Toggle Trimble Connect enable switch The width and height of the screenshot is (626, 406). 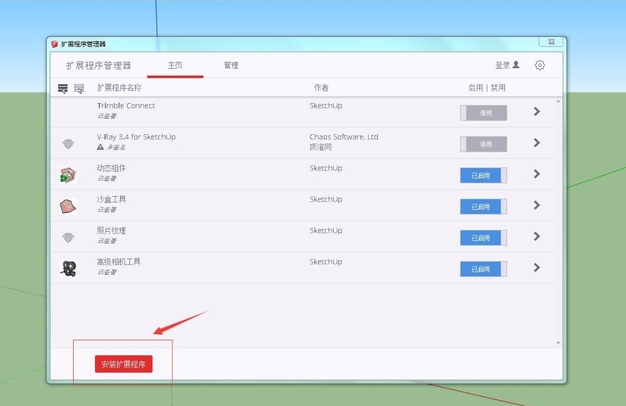point(483,113)
